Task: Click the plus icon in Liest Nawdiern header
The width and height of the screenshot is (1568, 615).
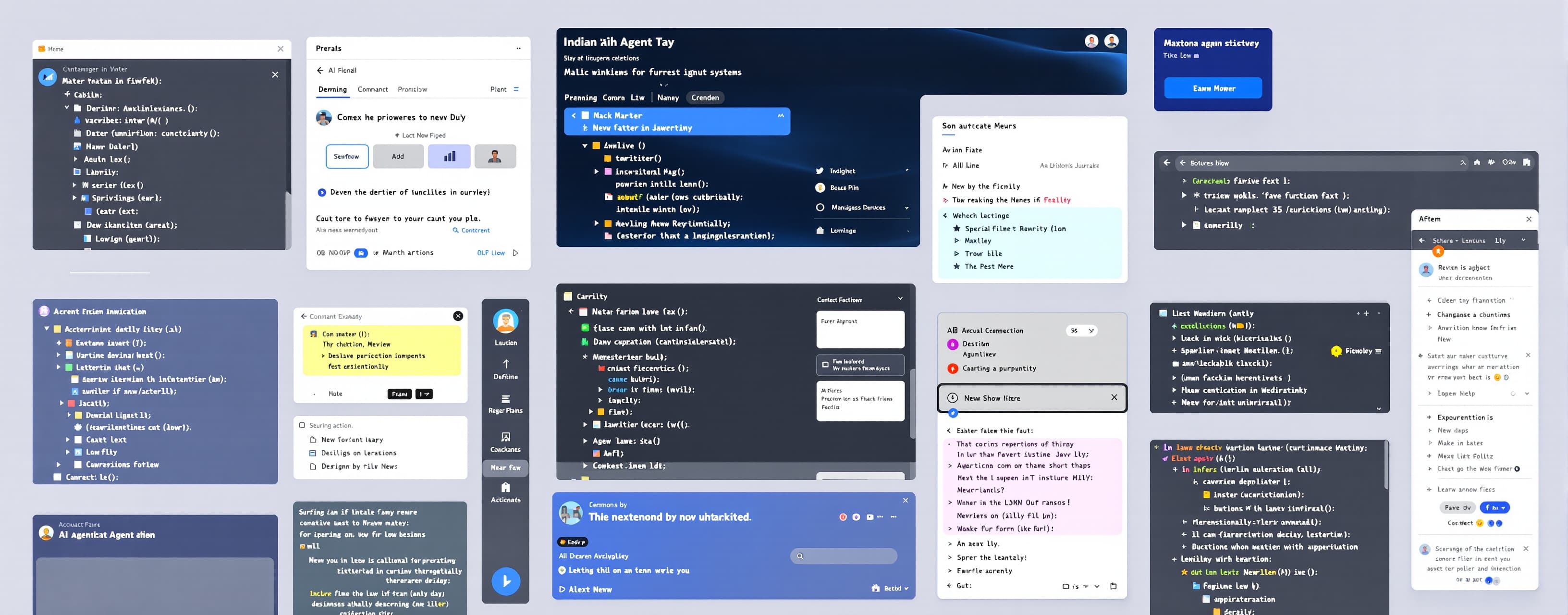Action: click(1366, 314)
